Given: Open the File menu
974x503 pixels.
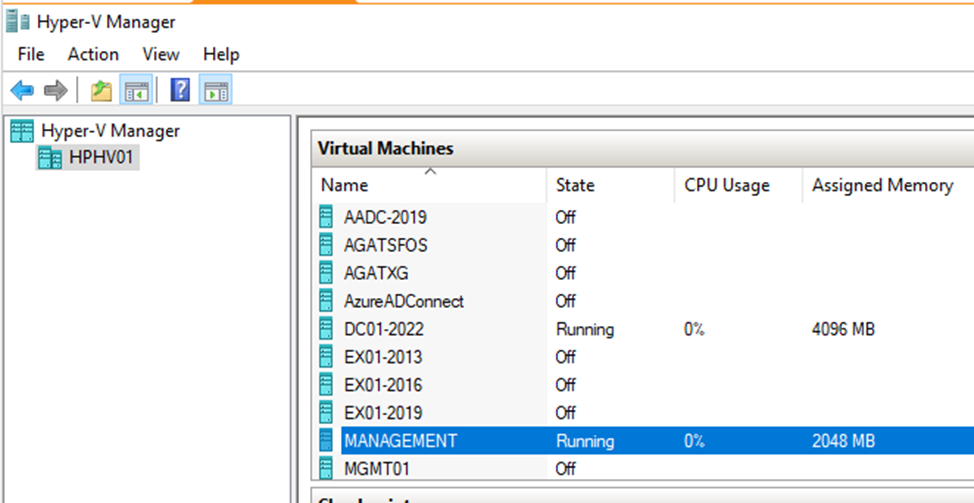Looking at the screenshot, I should (31, 55).
